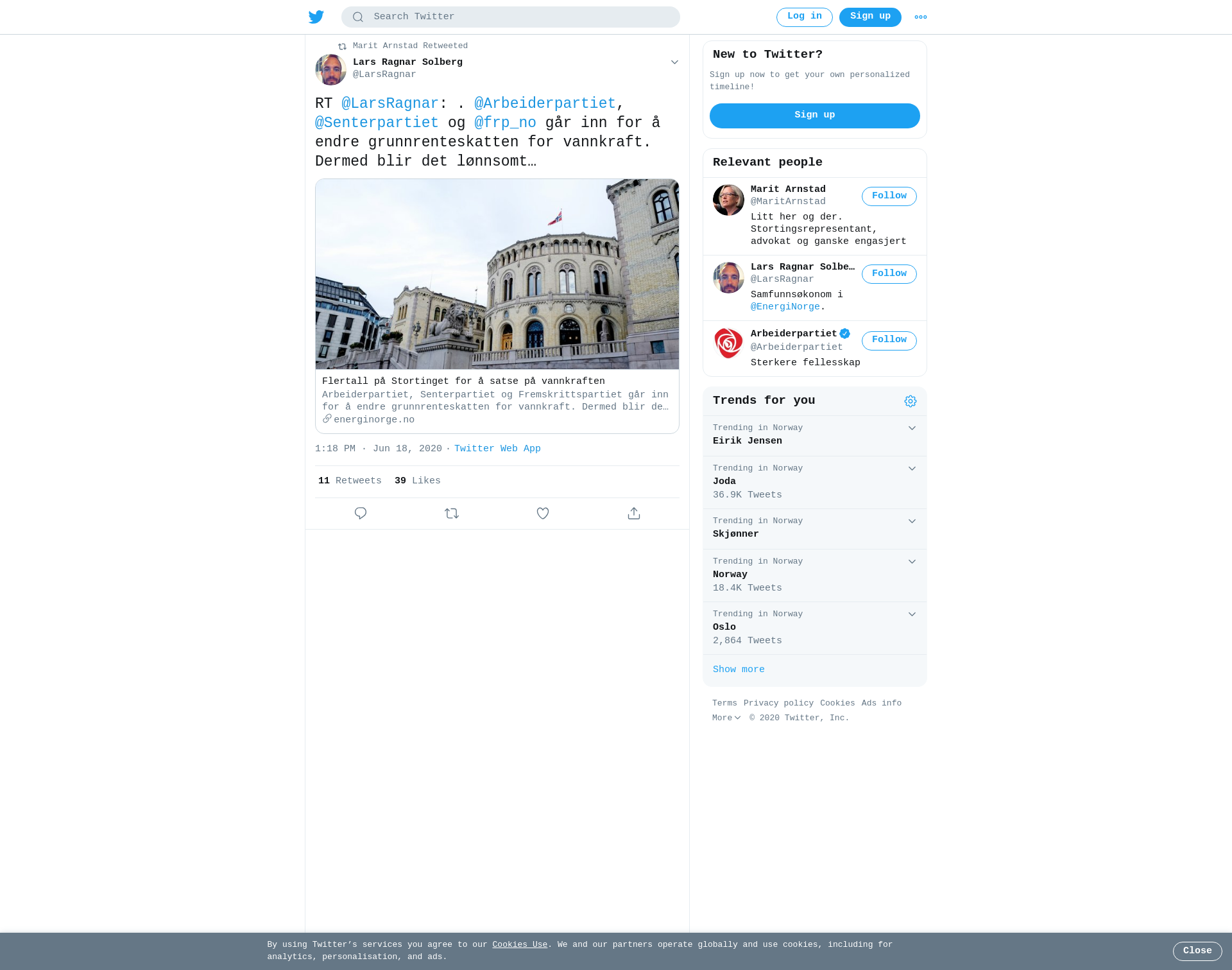Focus the Search Twitter field
This screenshot has width=1232, height=970.
(x=511, y=17)
